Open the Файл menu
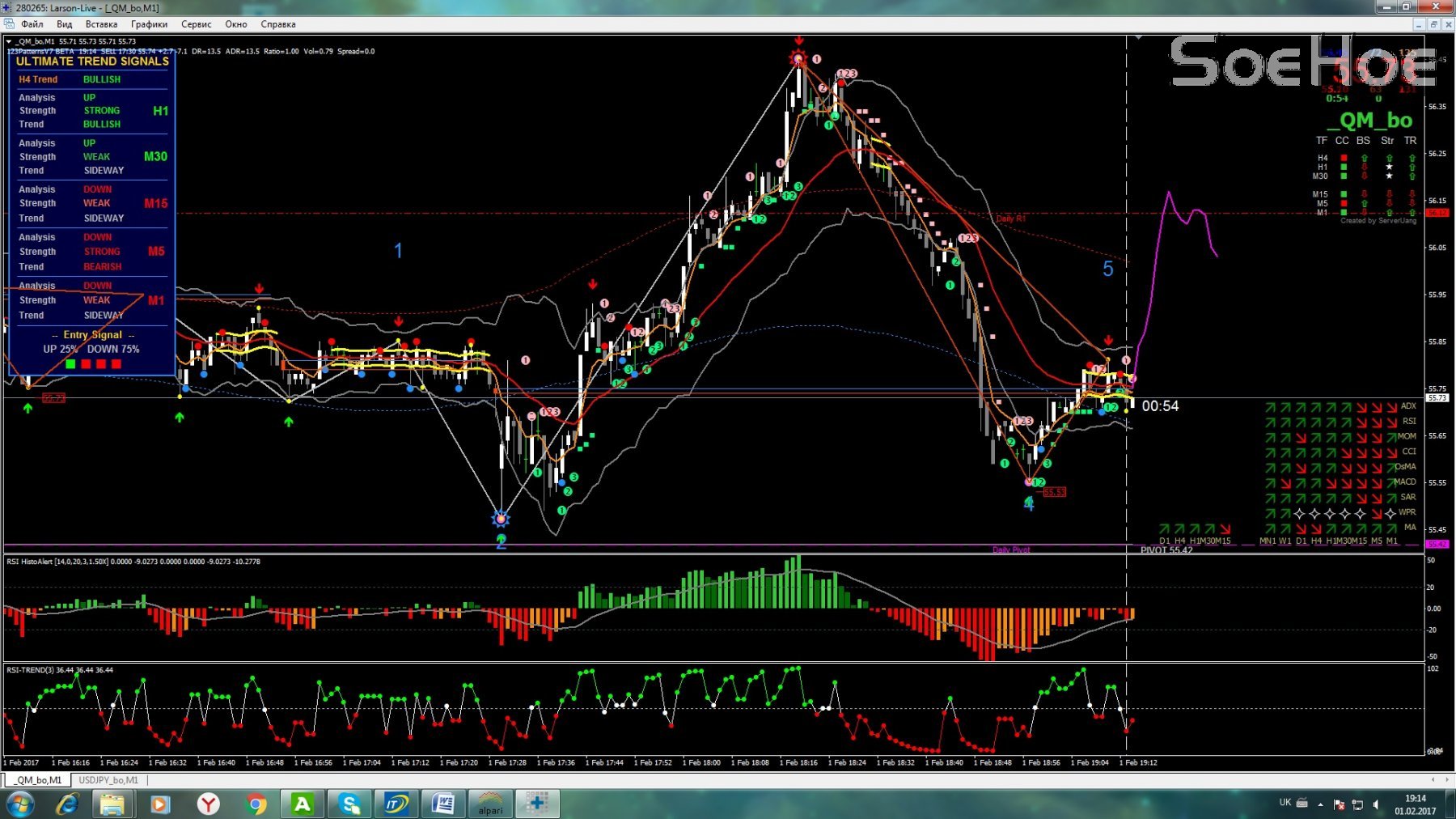The width and height of the screenshot is (1456, 819). [x=32, y=24]
